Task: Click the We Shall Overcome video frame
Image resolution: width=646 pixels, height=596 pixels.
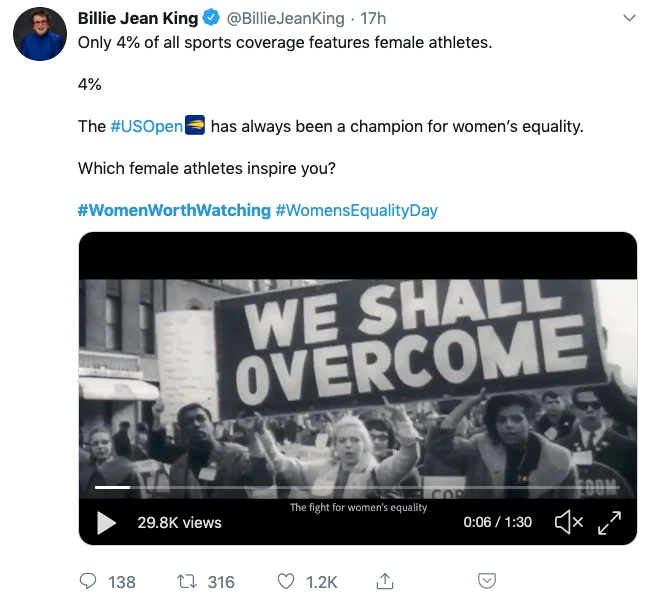Action: 357,380
